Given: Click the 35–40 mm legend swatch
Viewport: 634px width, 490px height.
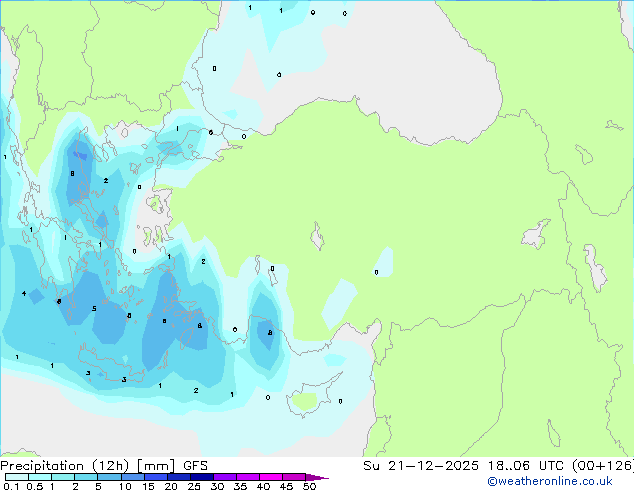Looking at the screenshot, I should (247, 477).
